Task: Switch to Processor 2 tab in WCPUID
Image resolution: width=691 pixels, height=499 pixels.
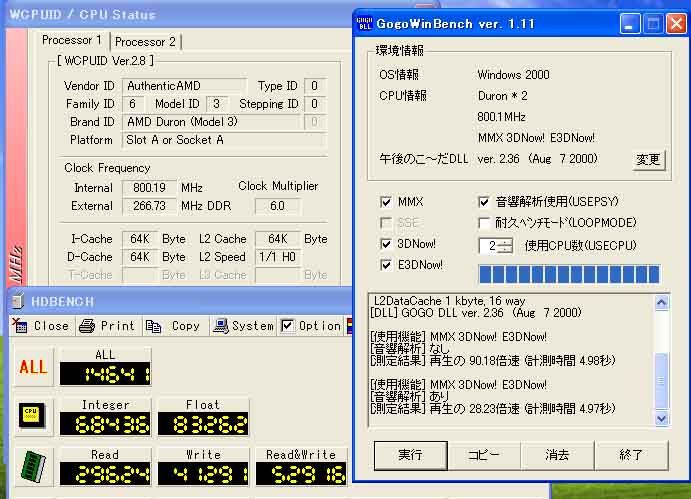Action: pos(145,42)
